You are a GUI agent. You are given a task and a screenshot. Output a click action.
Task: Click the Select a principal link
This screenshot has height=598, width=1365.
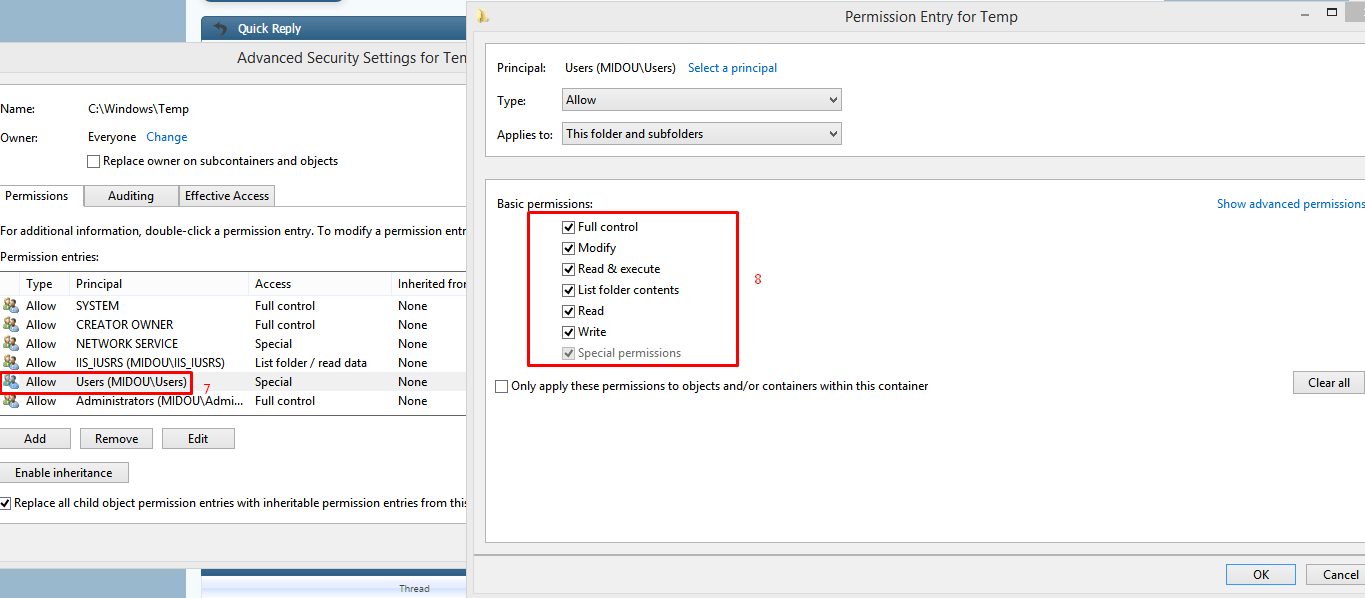tap(732, 68)
